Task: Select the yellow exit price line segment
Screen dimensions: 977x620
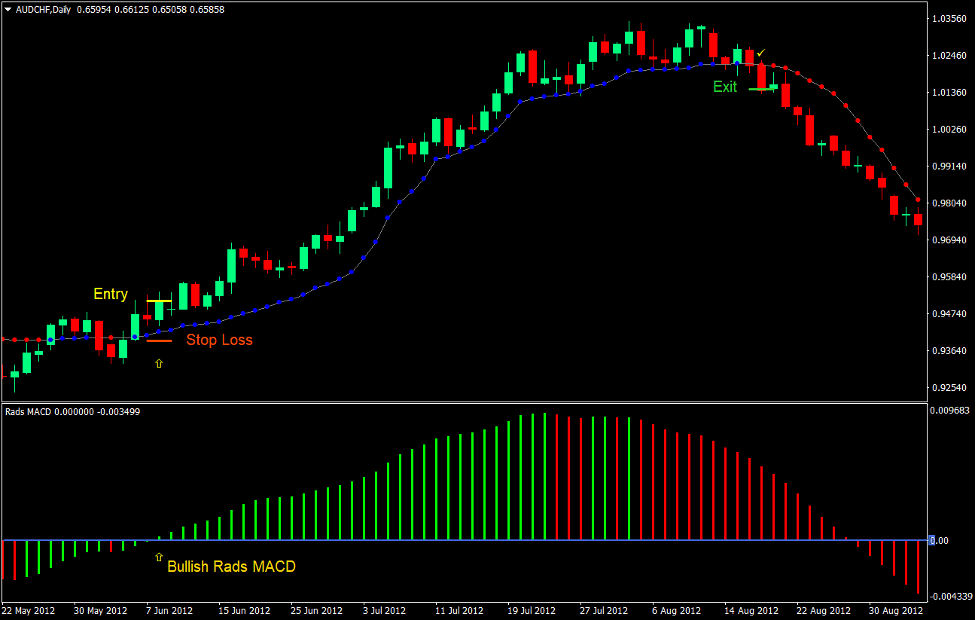Action: point(763,89)
